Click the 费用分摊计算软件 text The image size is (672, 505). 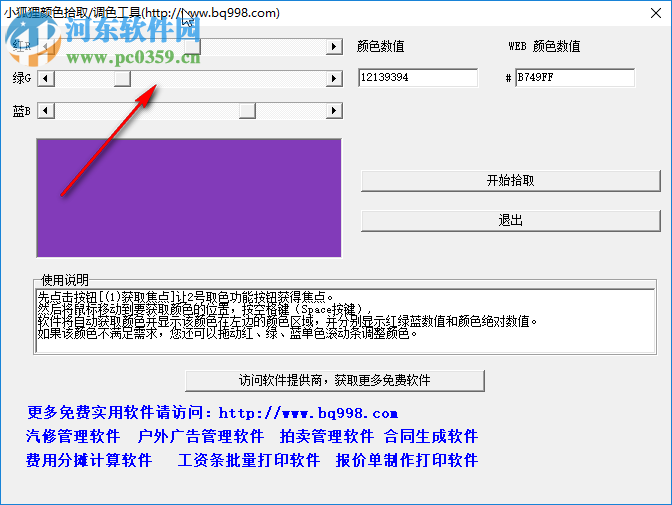coord(89,460)
